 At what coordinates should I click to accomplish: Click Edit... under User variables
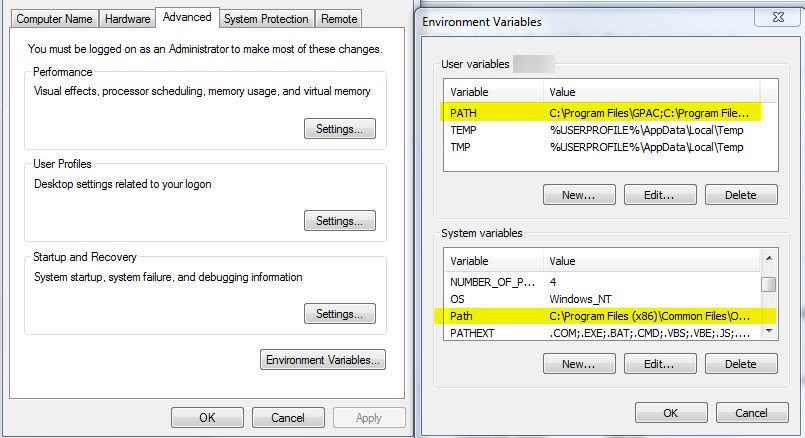pyautogui.click(x=659, y=195)
